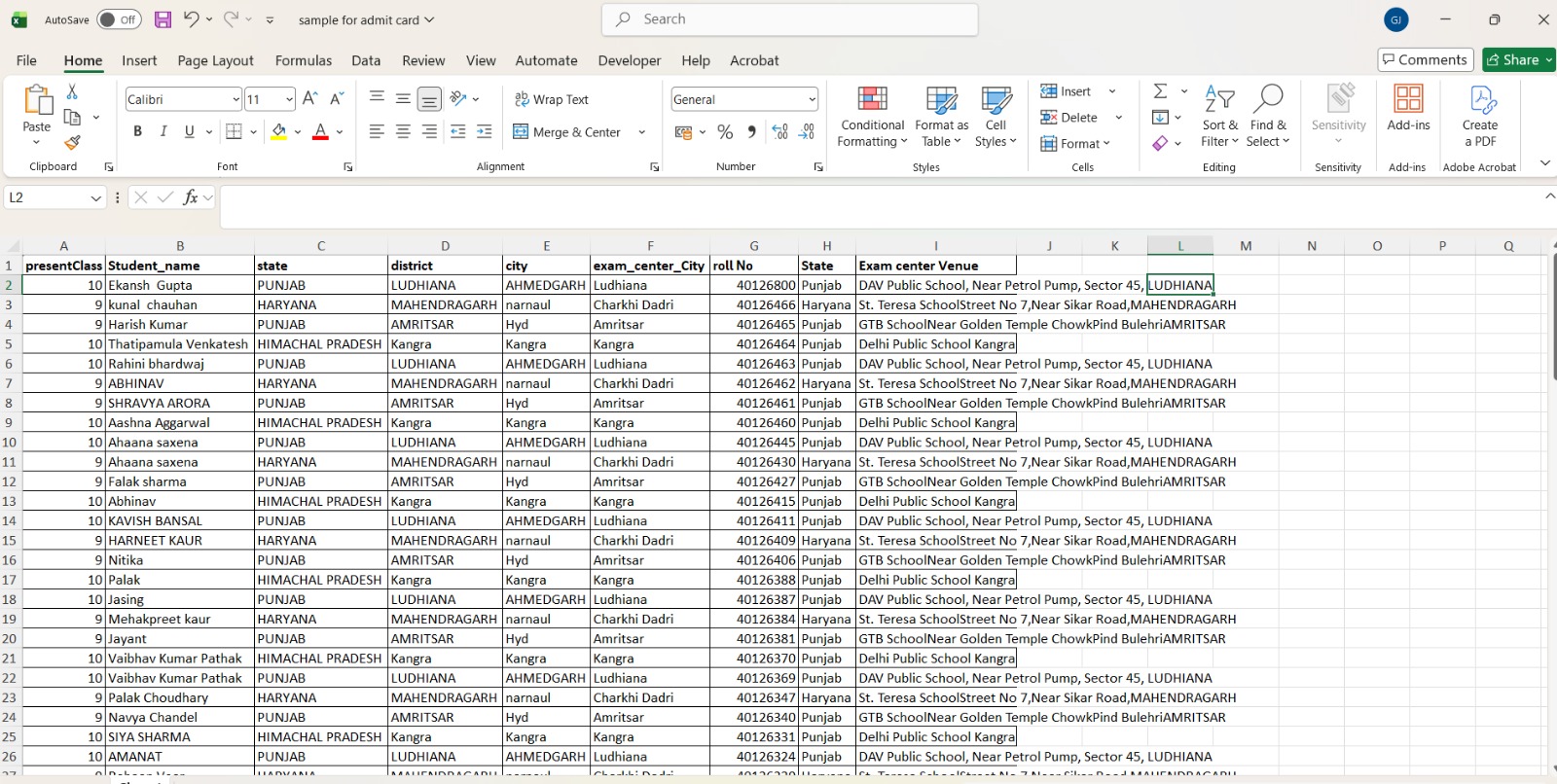Image resolution: width=1557 pixels, height=784 pixels.
Task: Decrease decimal places
Action: [x=807, y=131]
